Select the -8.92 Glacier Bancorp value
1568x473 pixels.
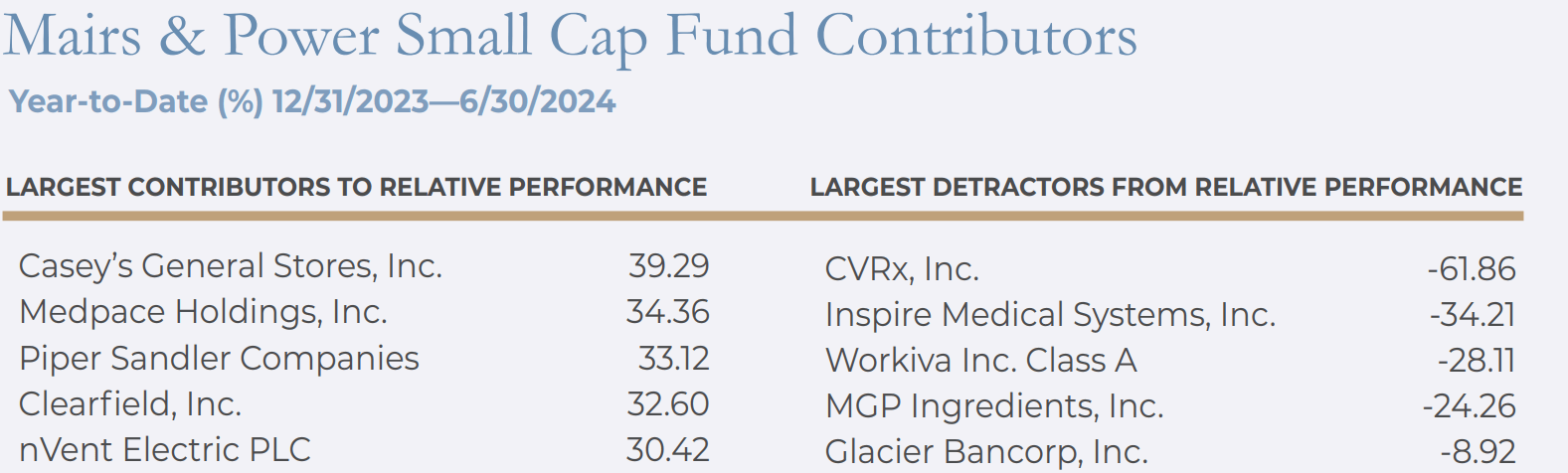click(1478, 452)
